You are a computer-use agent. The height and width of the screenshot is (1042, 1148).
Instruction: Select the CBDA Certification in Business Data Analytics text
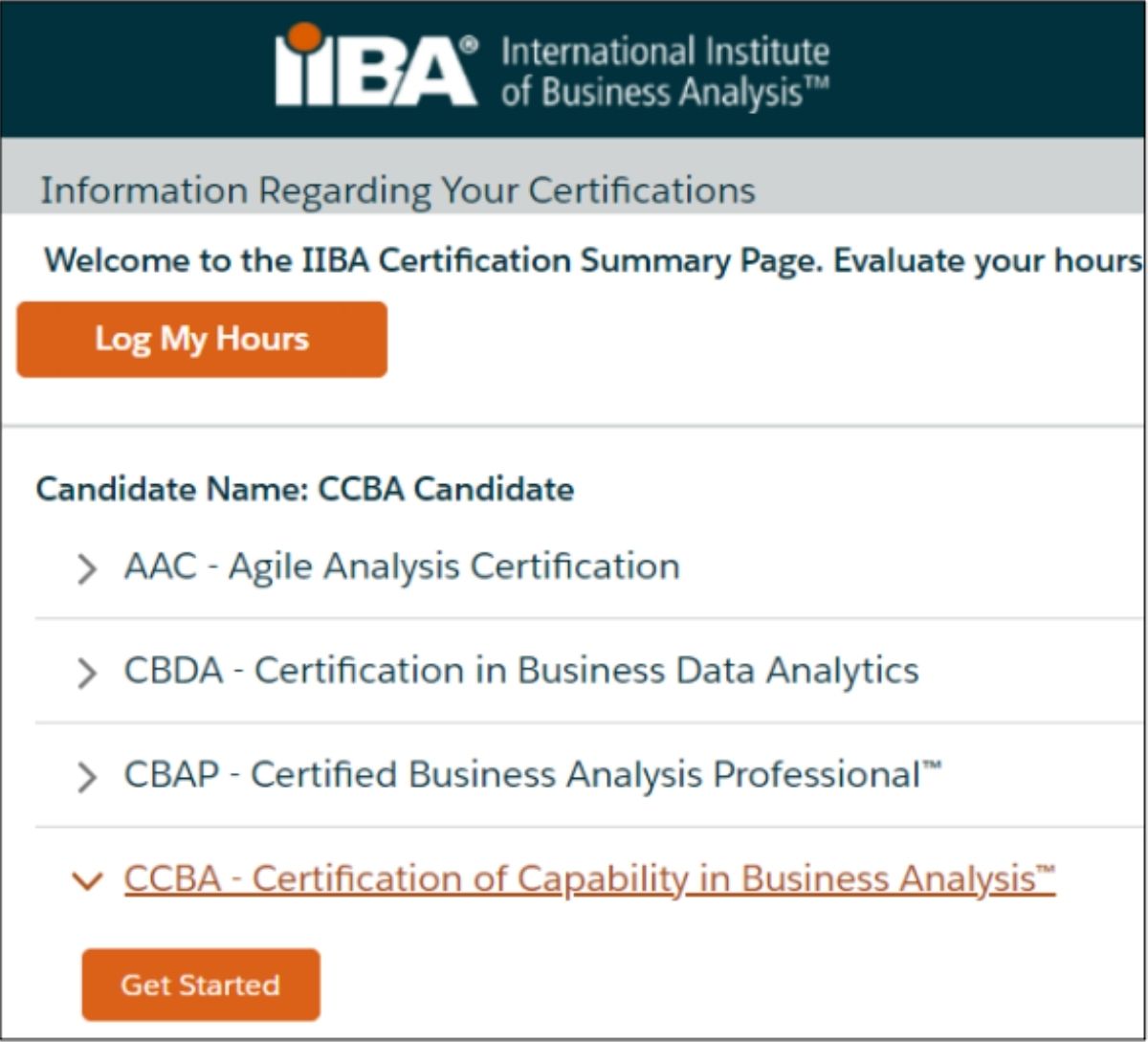click(x=522, y=670)
